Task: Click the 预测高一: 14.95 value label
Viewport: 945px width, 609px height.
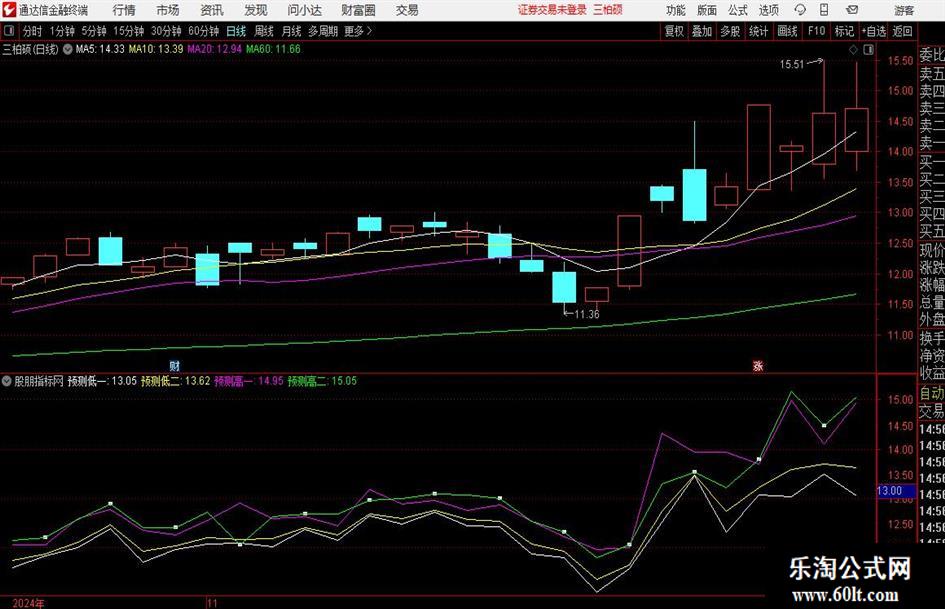Action: [249, 381]
